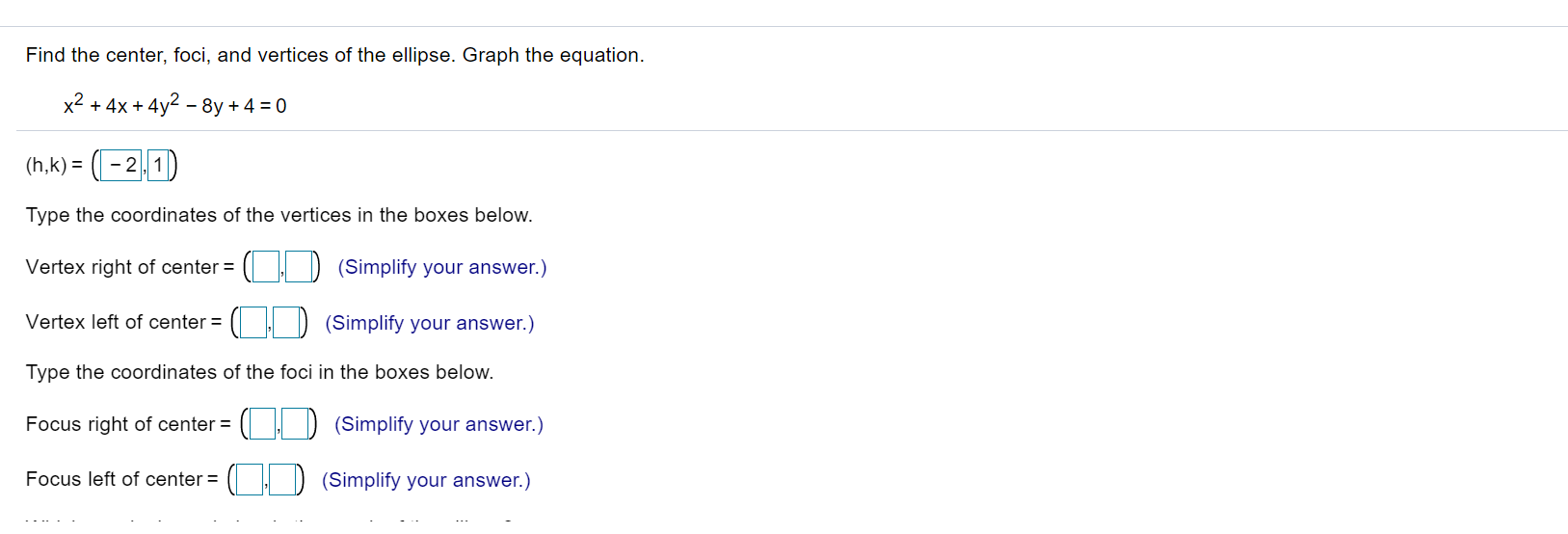Click the simplify hint beside focus right of center
The height and width of the screenshot is (534, 1568).
pyautogui.click(x=439, y=424)
